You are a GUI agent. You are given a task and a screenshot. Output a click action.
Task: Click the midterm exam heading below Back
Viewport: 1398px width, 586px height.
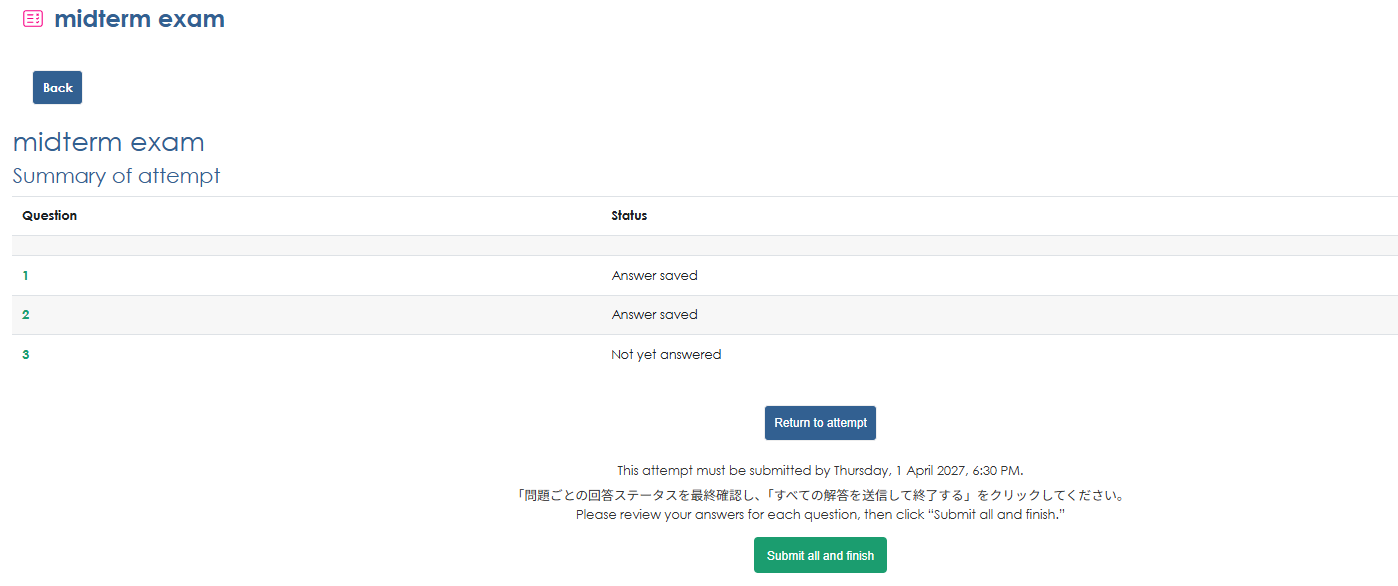108,142
